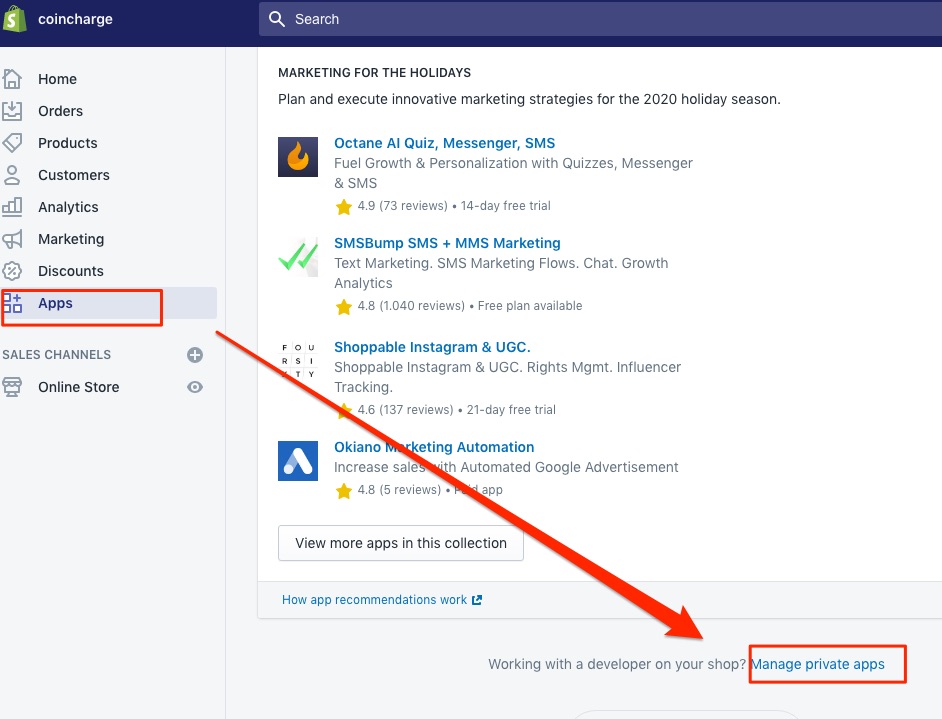Click the SMSBump green checkmarks icon
Screen dimensions: 942x719
[x=298, y=257]
